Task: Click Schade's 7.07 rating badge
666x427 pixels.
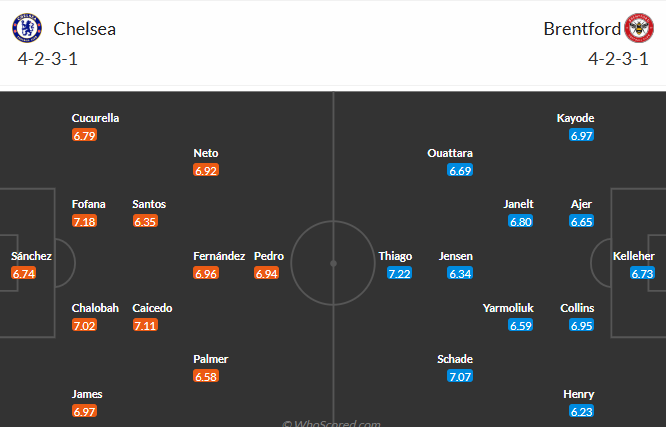Action: (460, 377)
